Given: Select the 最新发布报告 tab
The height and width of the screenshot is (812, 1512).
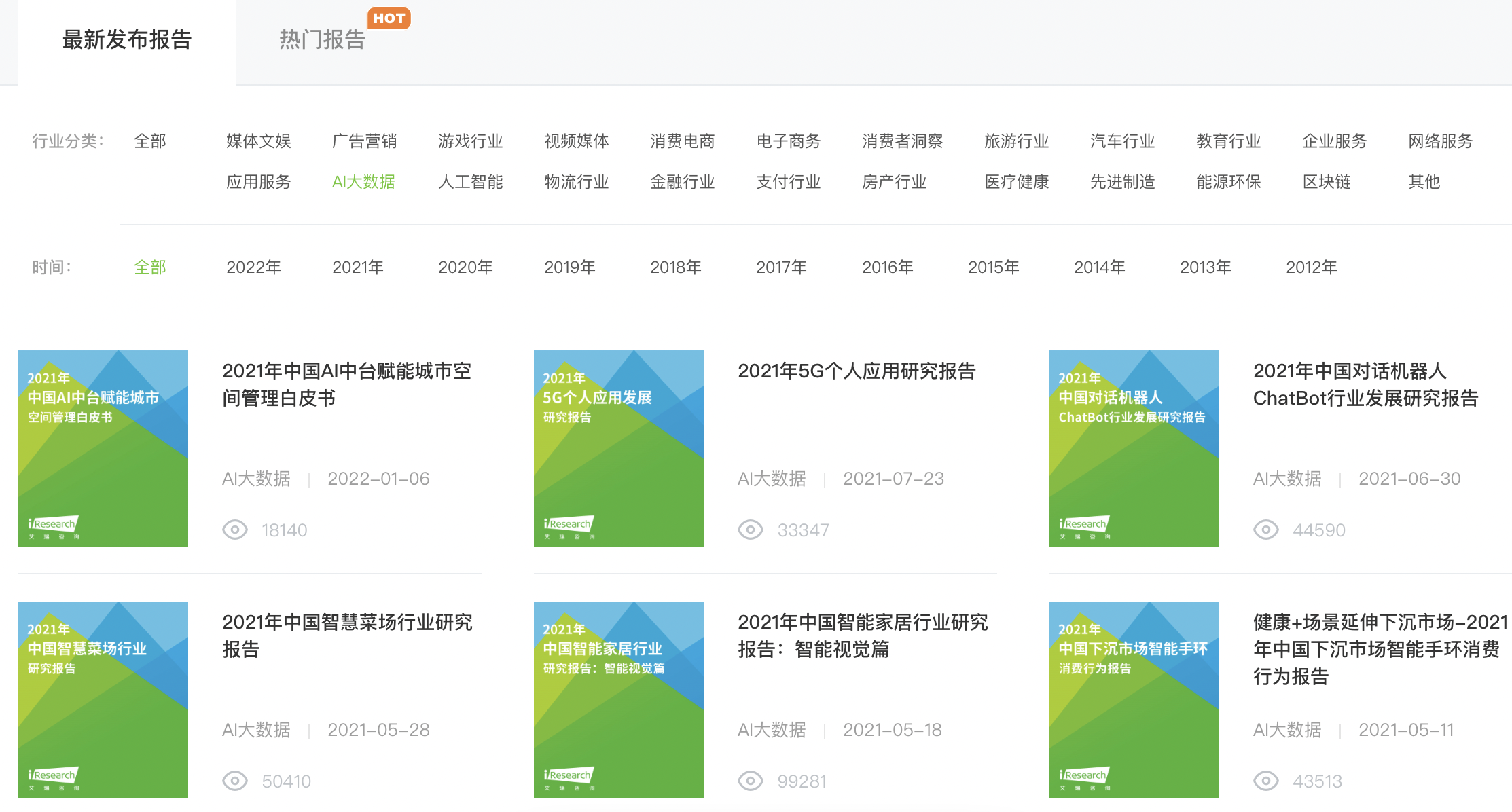Looking at the screenshot, I should pos(127,39).
